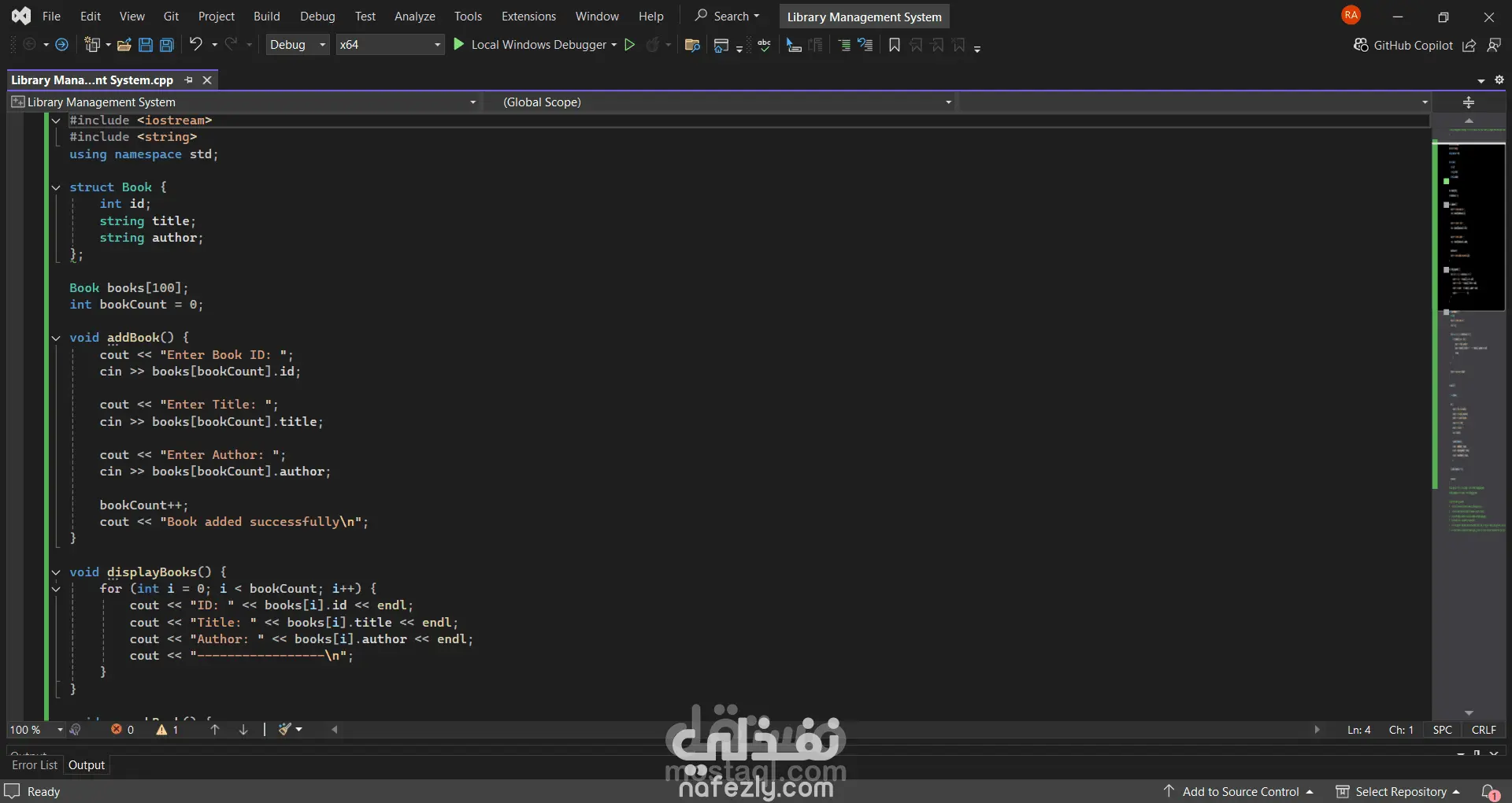1512x803 pixels.
Task: Open the 100 % zoom level dropdown
Action: [36, 730]
